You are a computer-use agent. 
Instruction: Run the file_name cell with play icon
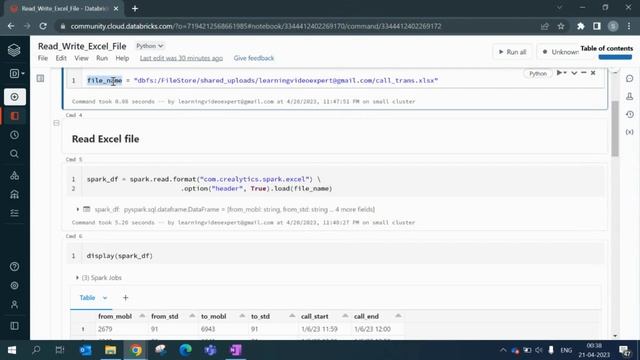pyautogui.click(x=559, y=73)
